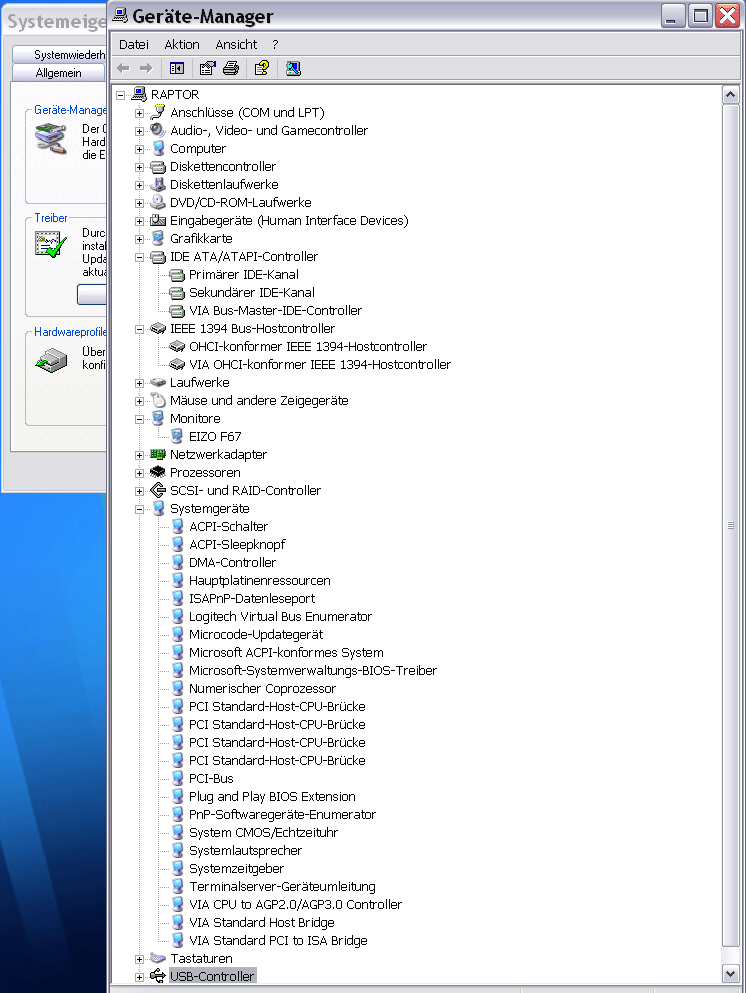This screenshot has width=746, height=993.
Task: Expand the Prozessoren category
Action: coord(140,473)
